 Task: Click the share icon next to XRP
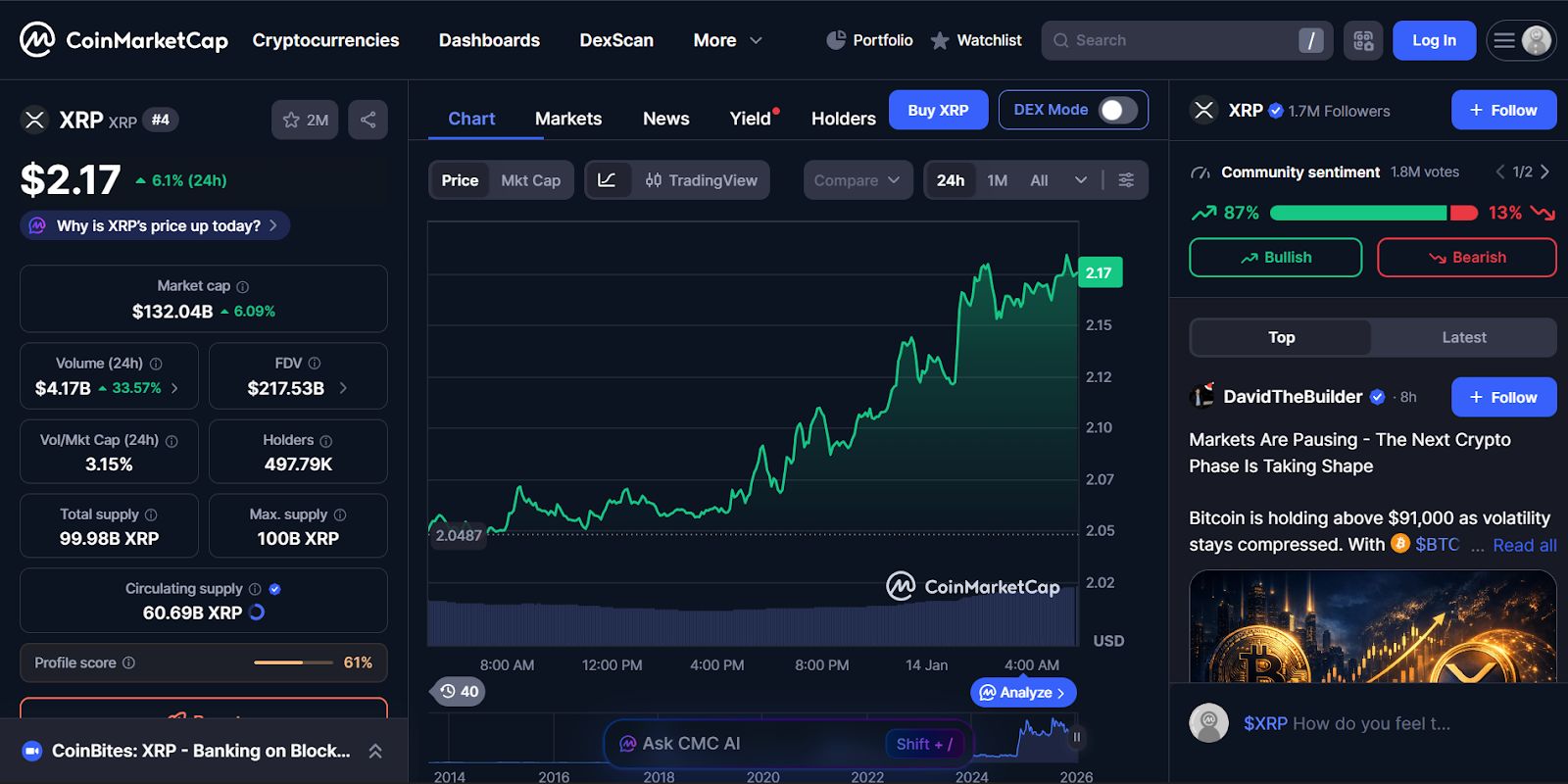[x=367, y=120]
